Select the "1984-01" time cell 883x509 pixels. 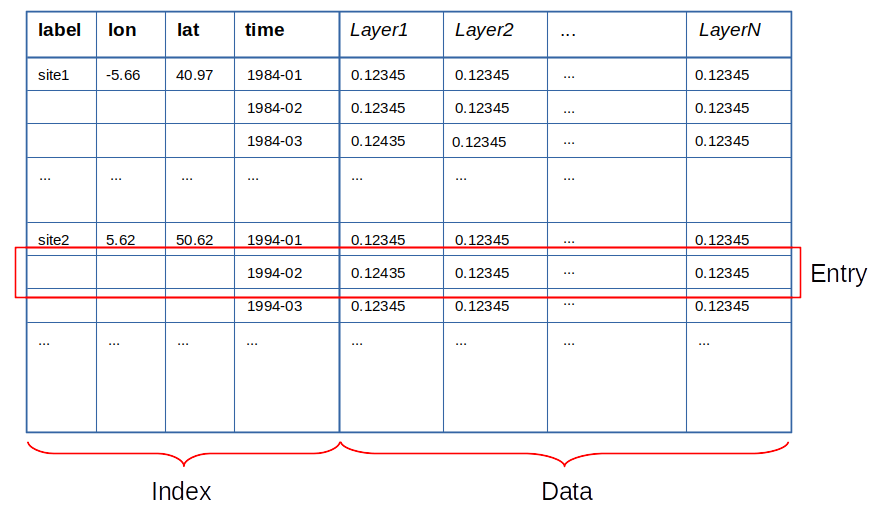pos(274,75)
